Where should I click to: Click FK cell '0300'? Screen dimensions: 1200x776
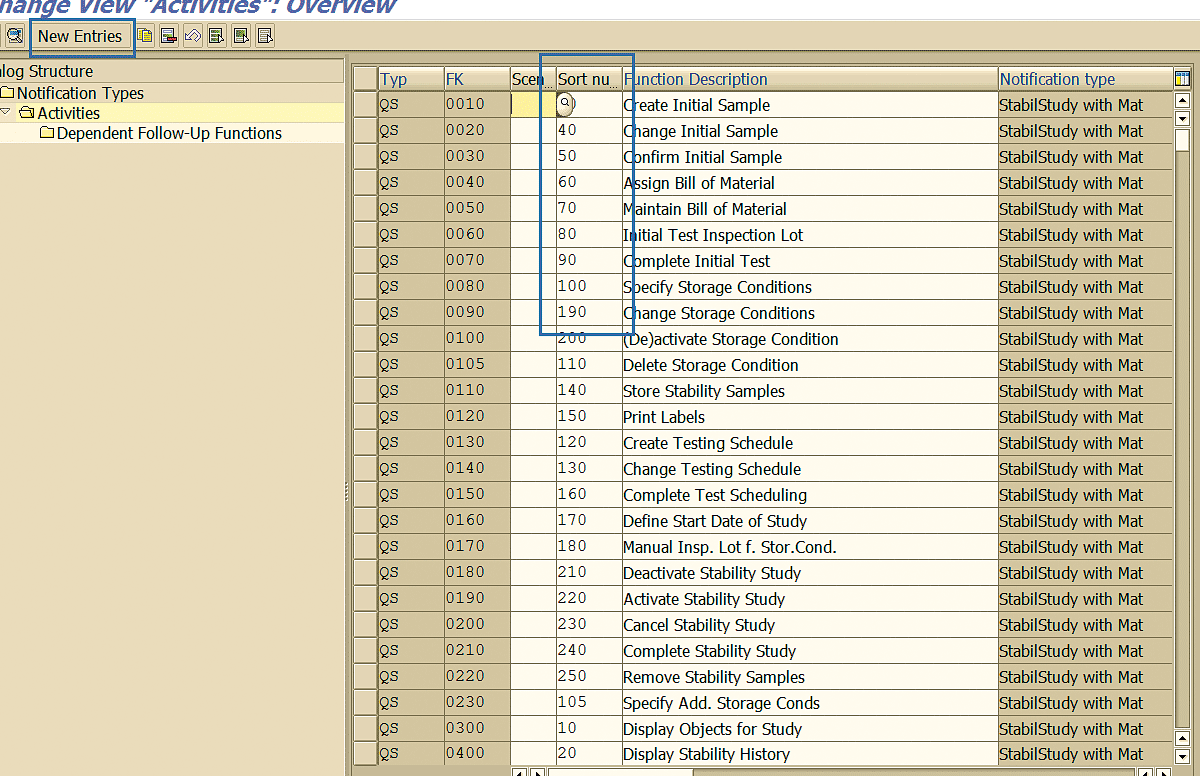(x=477, y=729)
